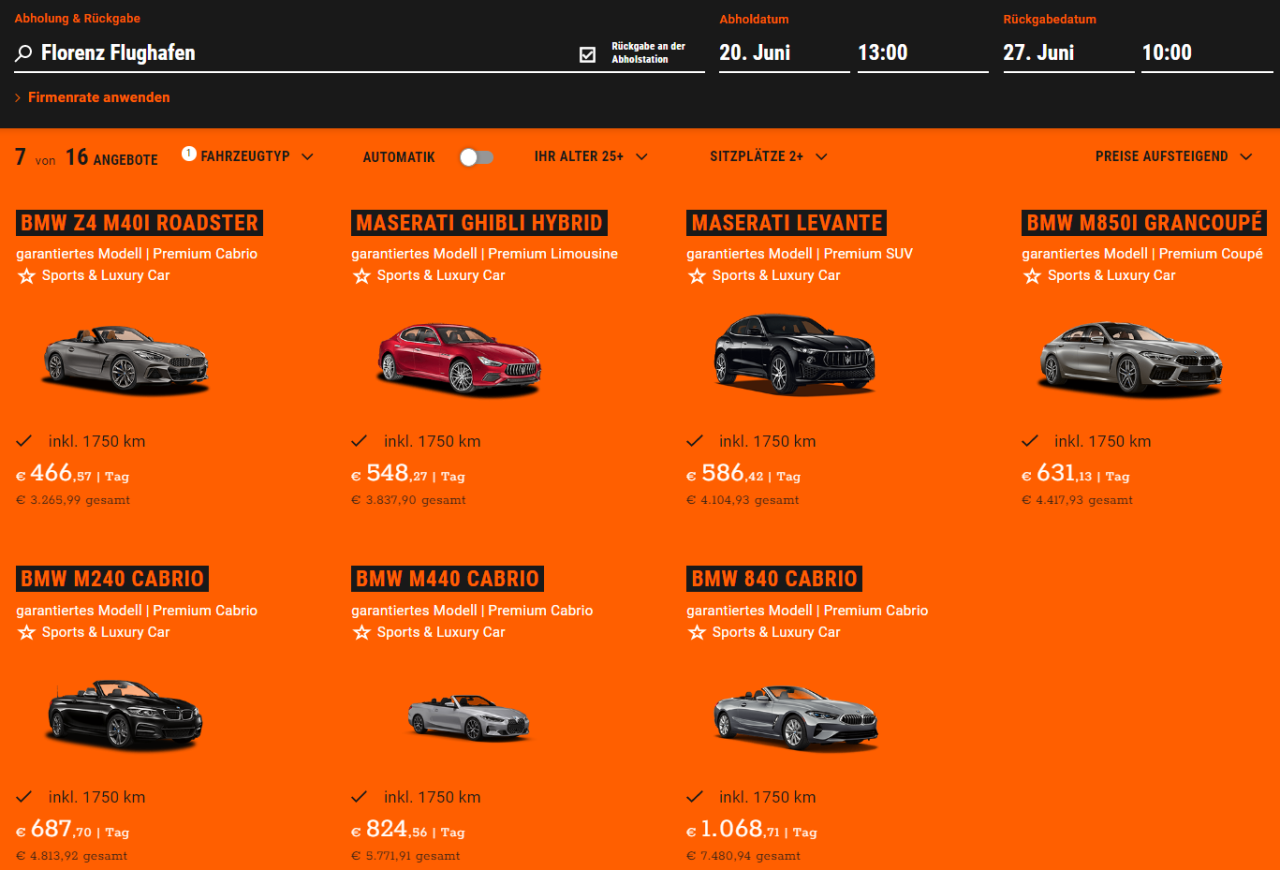Select the BMW M240 Cabrio image

pyautogui.click(x=124, y=714)
